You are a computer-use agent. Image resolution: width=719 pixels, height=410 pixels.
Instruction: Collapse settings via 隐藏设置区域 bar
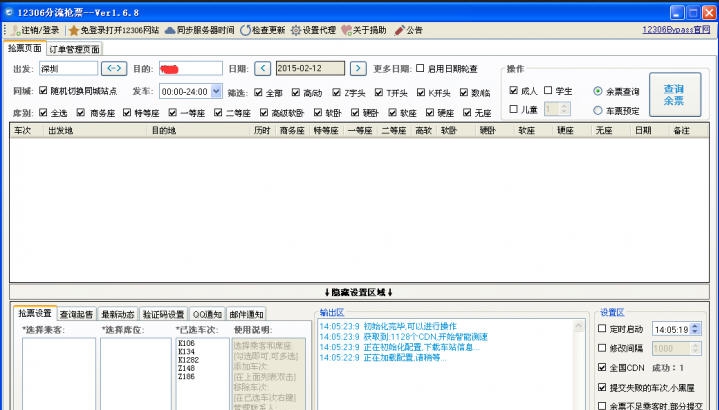[x=359, y=292]
